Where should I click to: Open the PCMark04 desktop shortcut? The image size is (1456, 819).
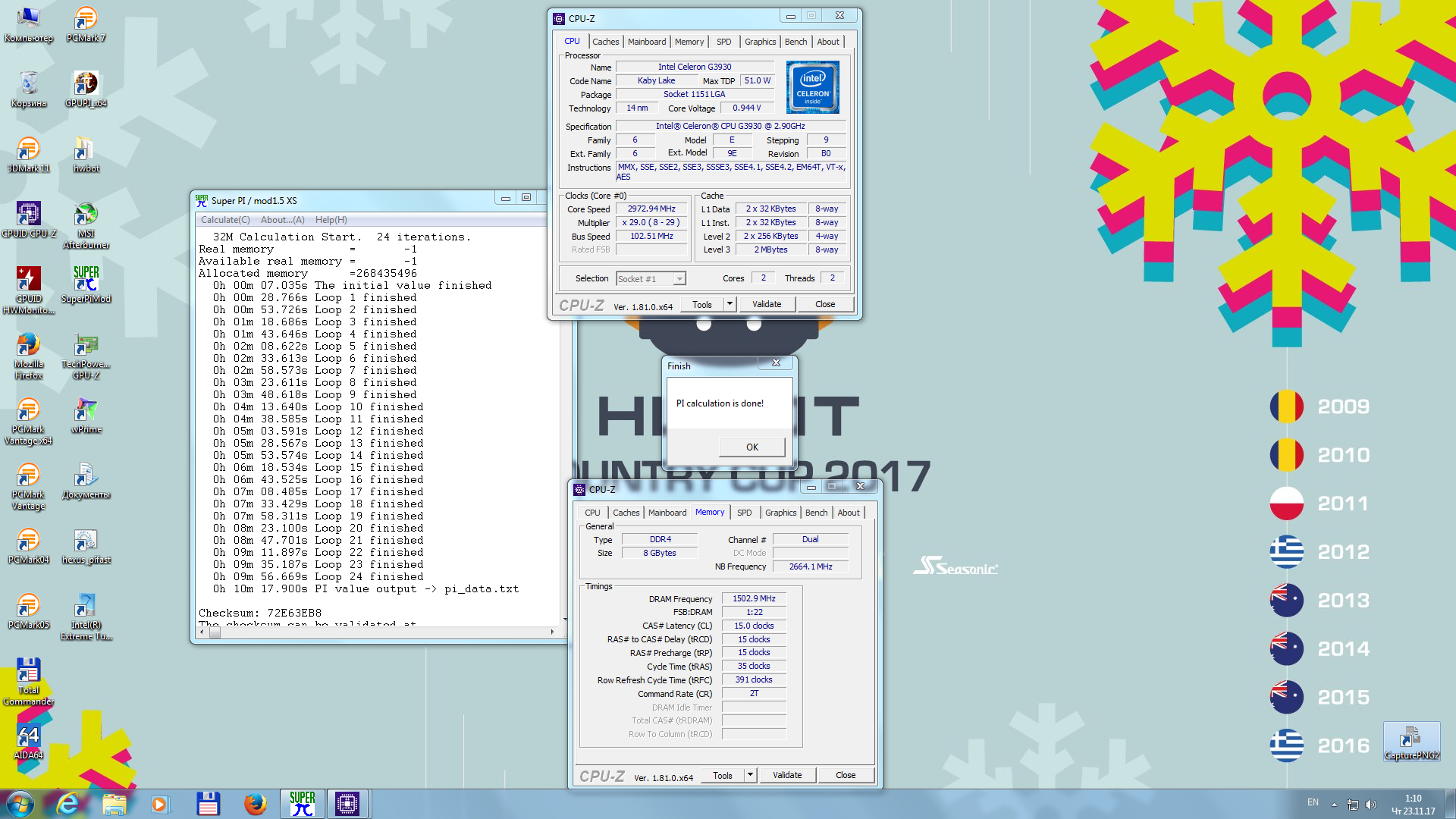coord(29,546)
